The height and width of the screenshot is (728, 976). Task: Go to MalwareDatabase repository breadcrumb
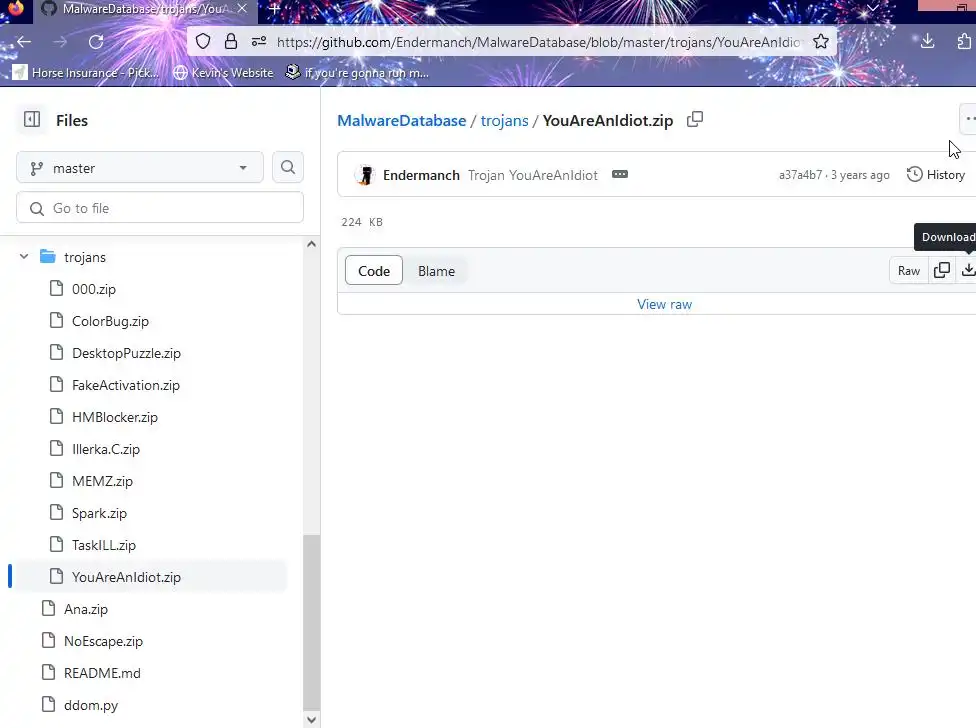401,120
